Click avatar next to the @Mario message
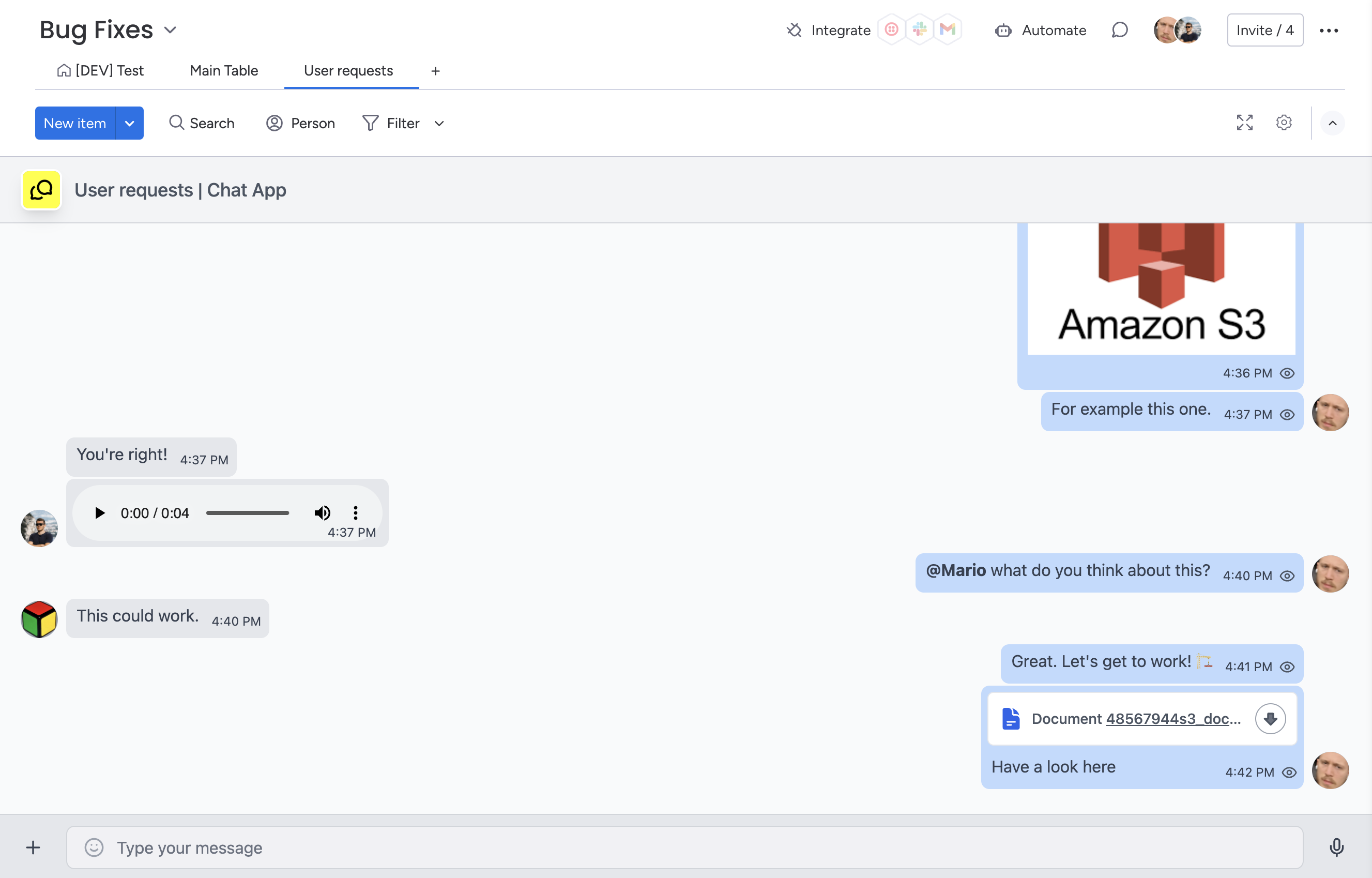1372x878 pixels. pos(1330,574)
